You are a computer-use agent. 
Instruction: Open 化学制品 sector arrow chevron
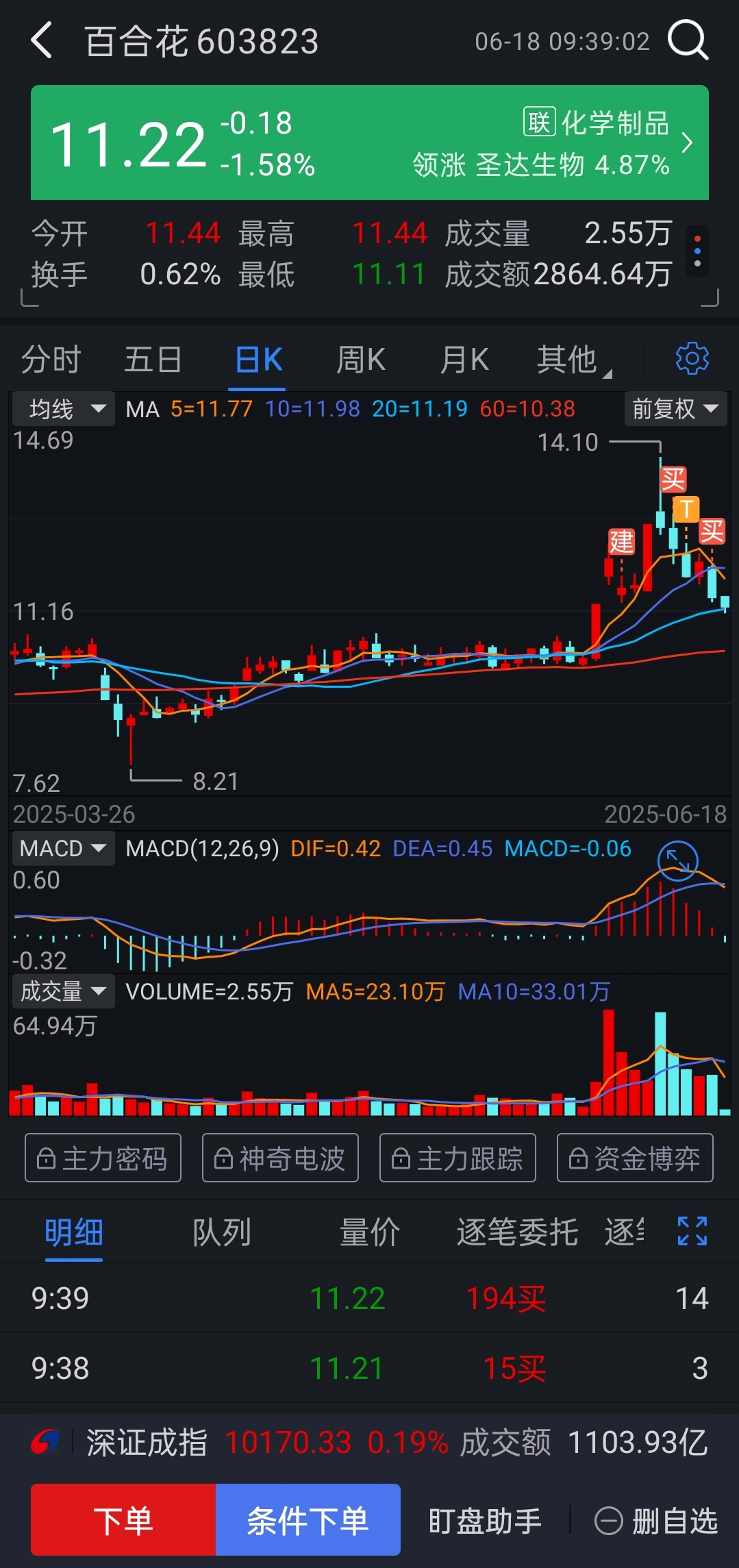(x=687, y=143)
